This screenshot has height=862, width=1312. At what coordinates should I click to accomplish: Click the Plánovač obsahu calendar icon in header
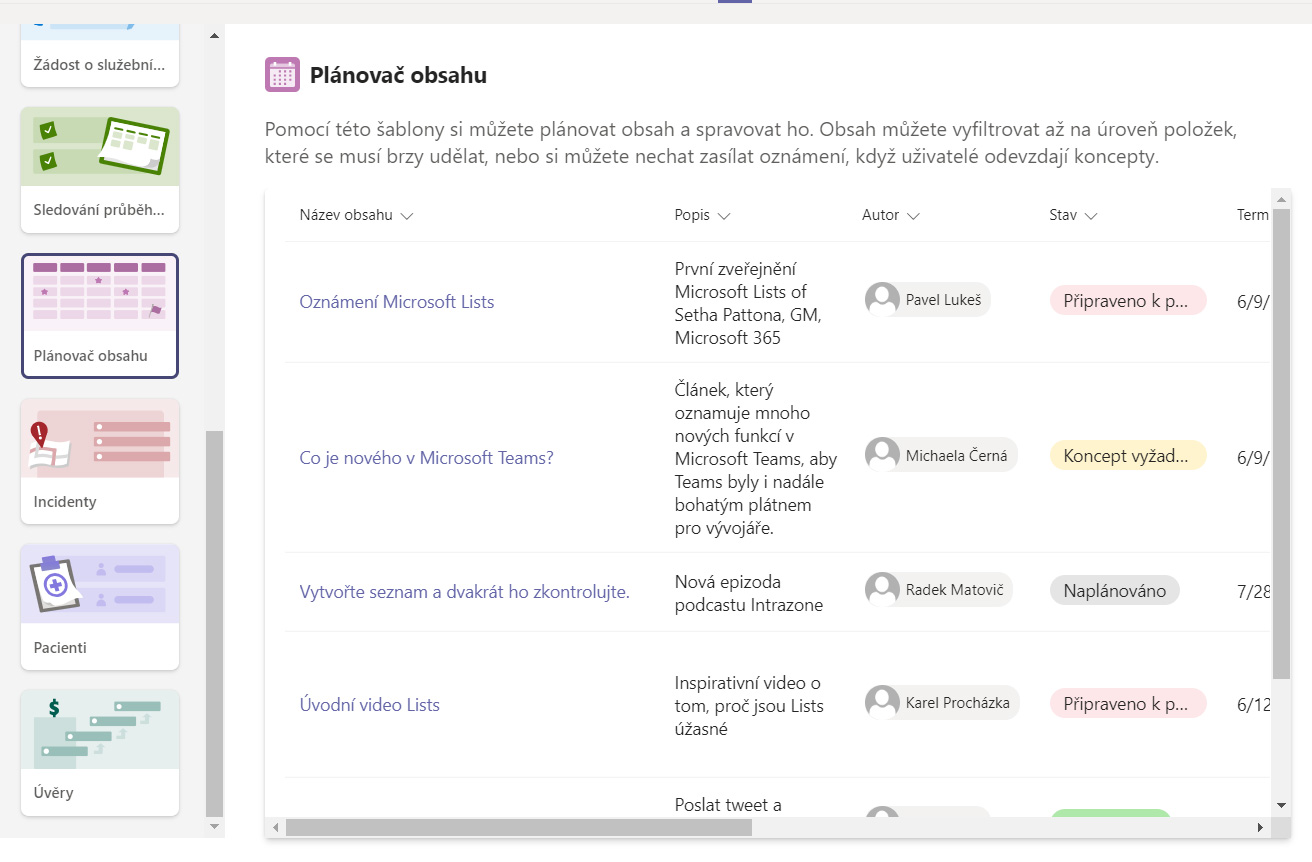pos(282,75)
